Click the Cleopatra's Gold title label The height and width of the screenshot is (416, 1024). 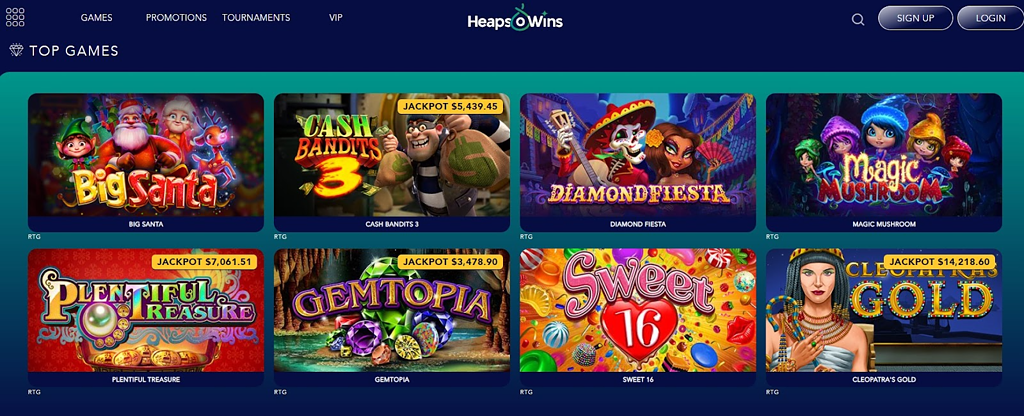pos(884,379)
